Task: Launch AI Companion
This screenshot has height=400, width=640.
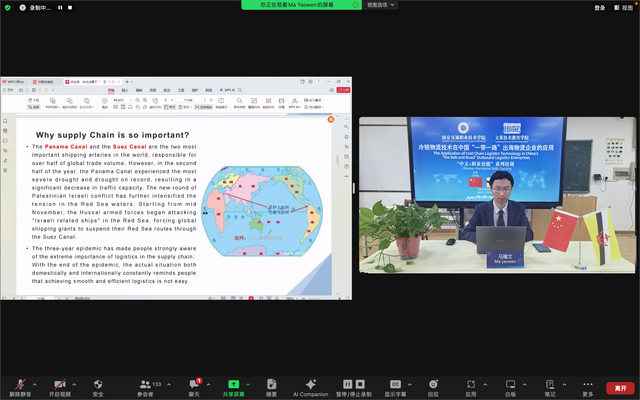Action: tap(310, 386)
